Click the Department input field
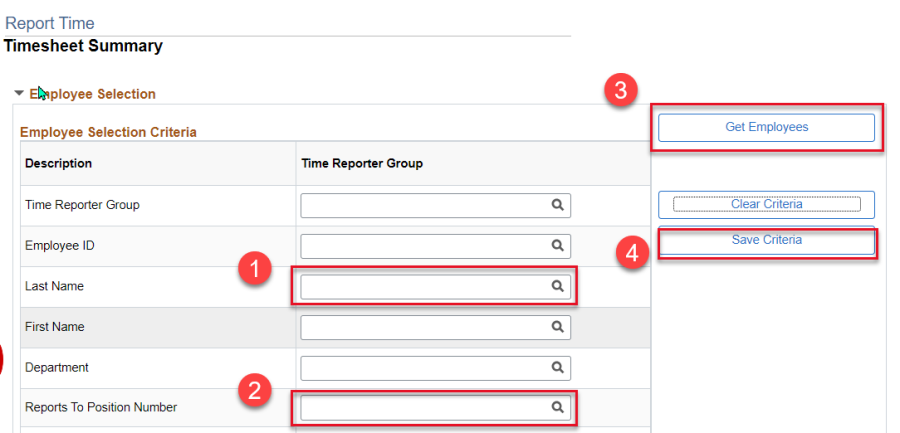This screenshot has width=900, height=433. click(x=436, y=368)
